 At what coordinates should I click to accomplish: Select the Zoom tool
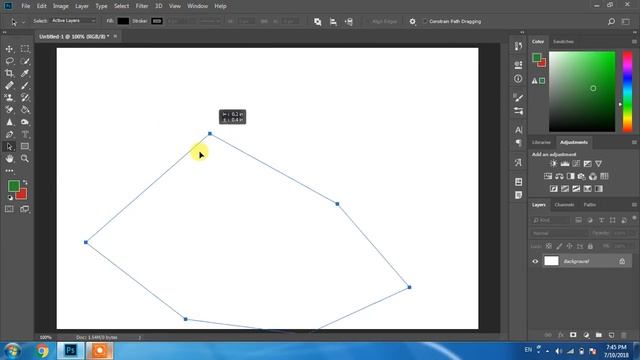(25, 159)
